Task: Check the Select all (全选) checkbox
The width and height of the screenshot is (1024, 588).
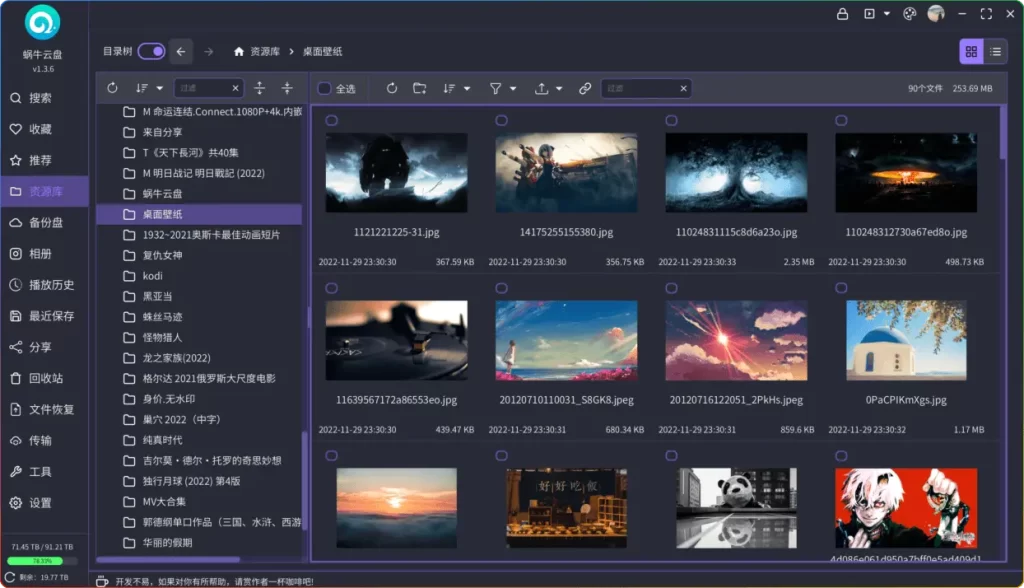Action: (x=325, y=88)
